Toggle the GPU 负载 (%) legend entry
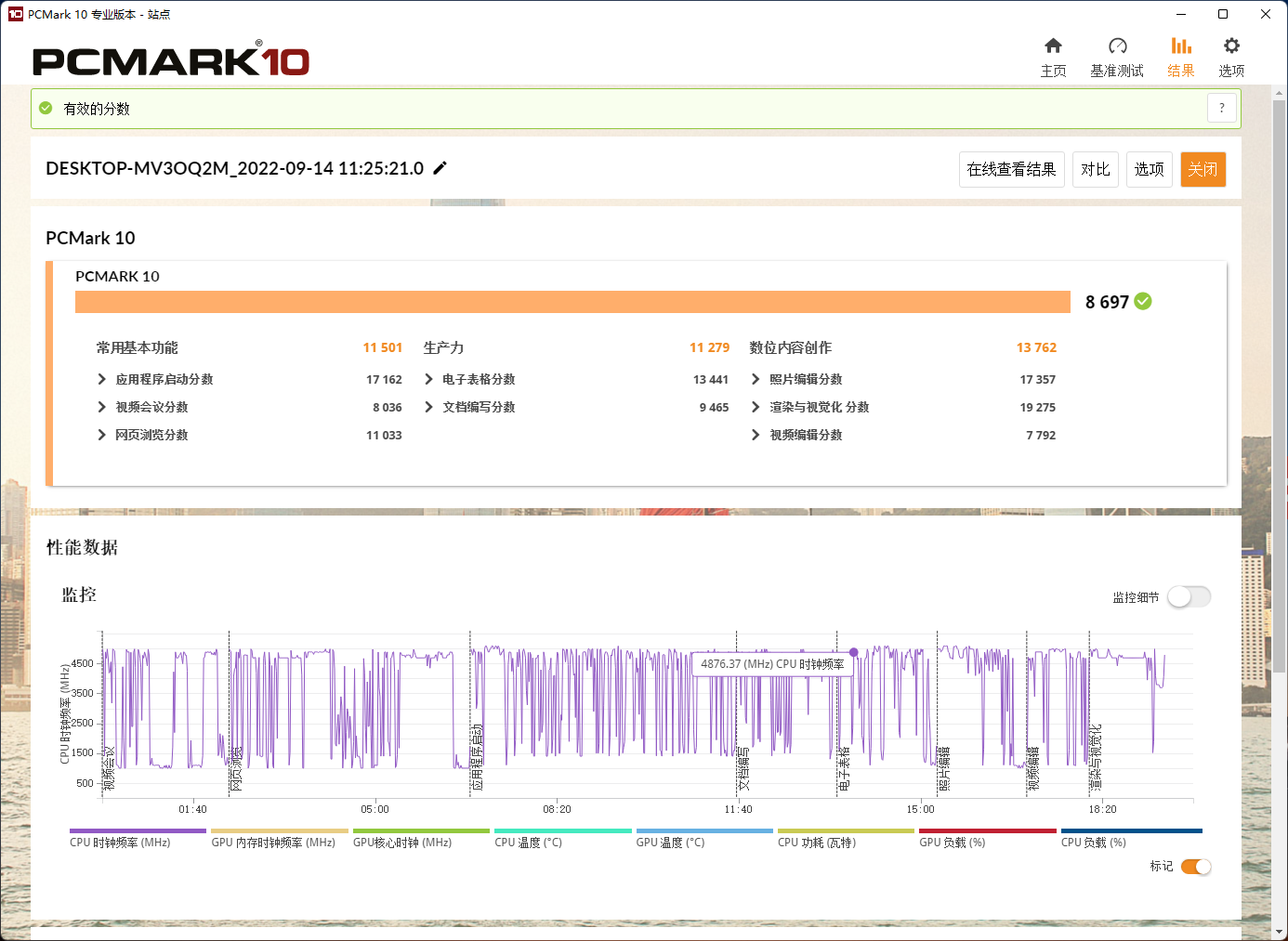The image size is (1288, 941). click(988, 837)
